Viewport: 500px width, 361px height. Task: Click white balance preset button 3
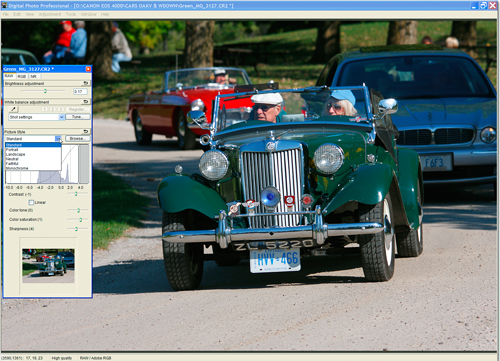tap(60, 109)
